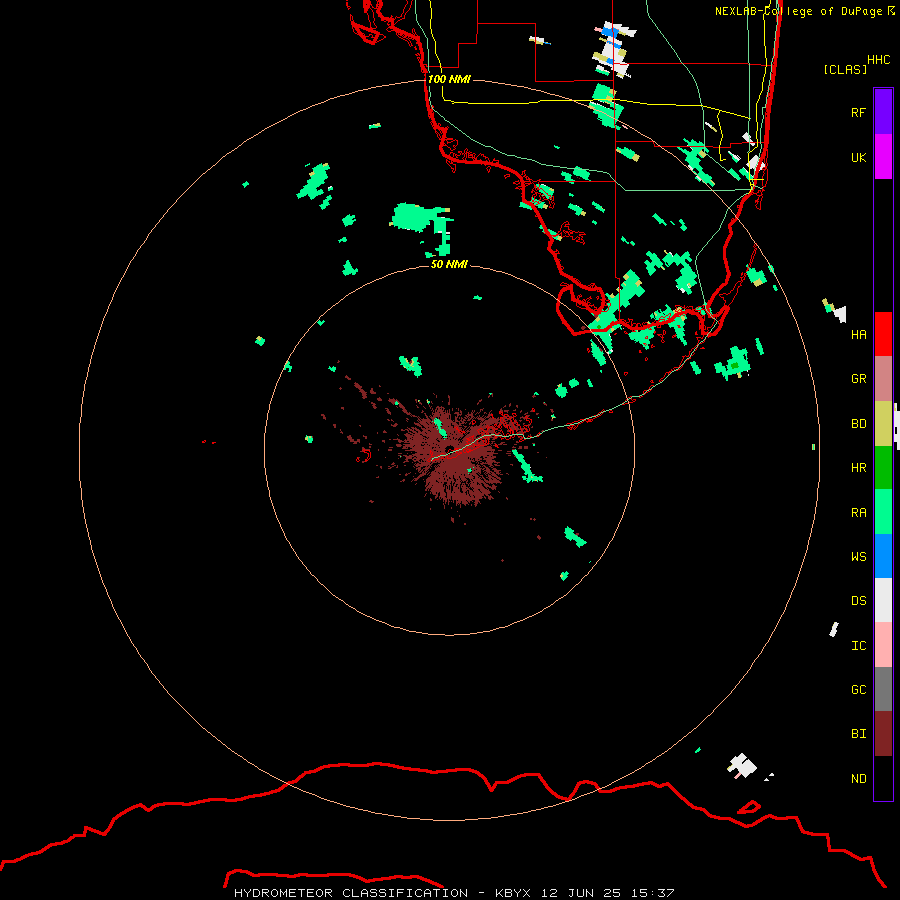The image size is (900, 900).
Task: Click the brown biological echo cluster at radar center
Action: [452, 453]
